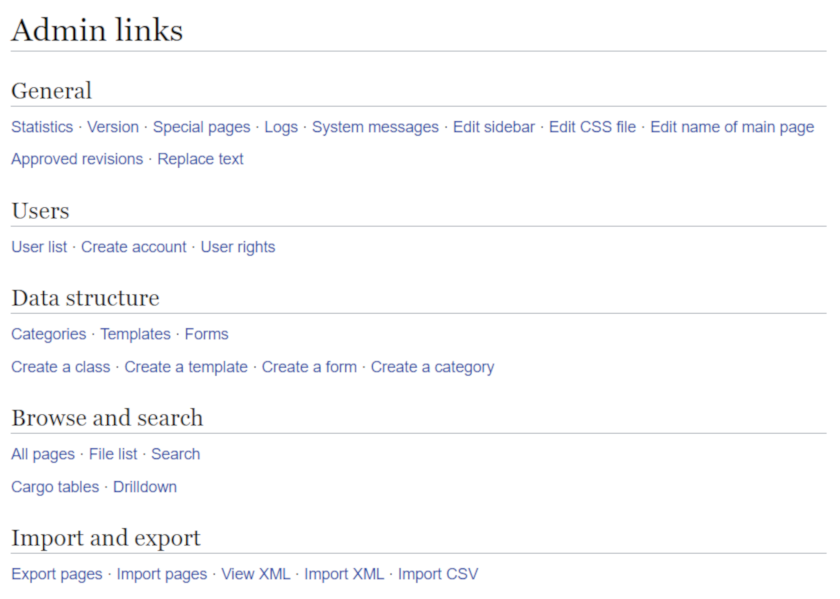Open System messages link
The height and width of the screenshot is (599, 840).
click(x=375, y=127)
